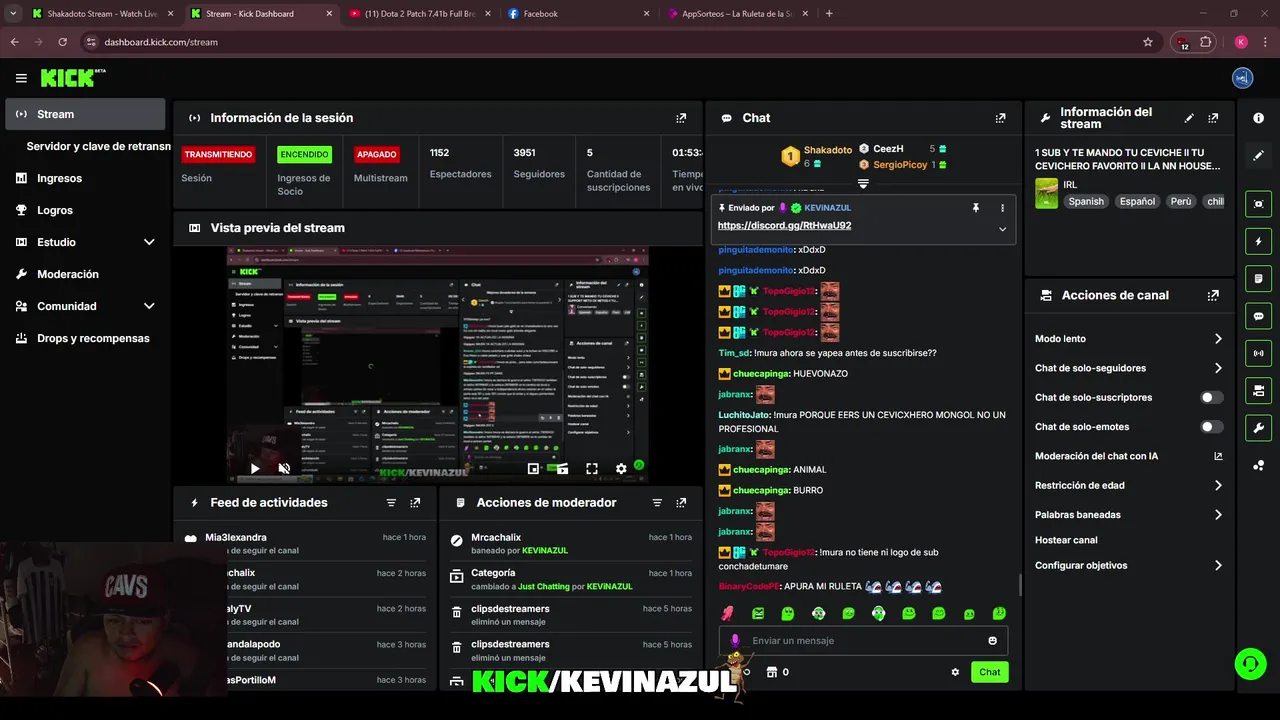Toggle Chat de solo-emotes switch

pyautogui.click(x=1211, y=427)
